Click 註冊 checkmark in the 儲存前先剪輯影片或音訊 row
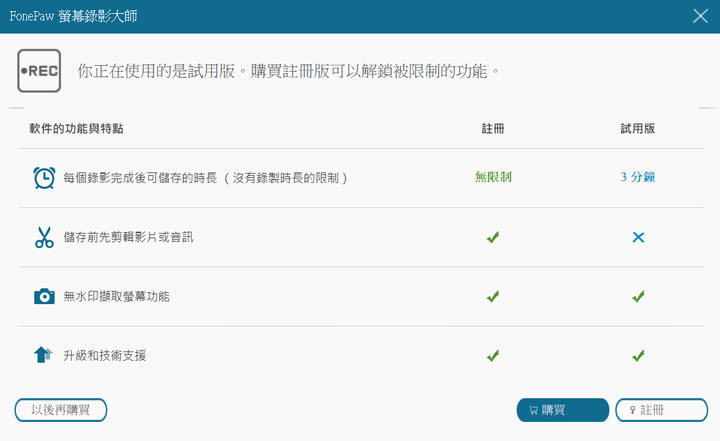The height and width of the screenshot is (441, 720). pyautogui.click(x=493, y=237)
